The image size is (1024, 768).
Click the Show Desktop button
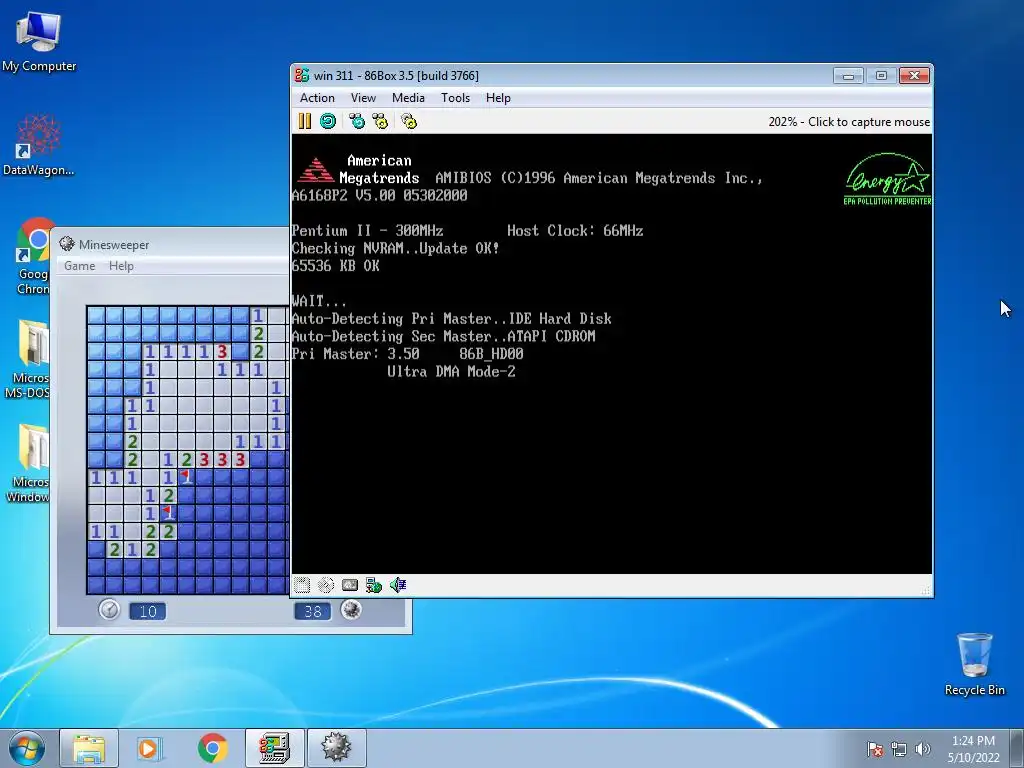point(1017,748)
